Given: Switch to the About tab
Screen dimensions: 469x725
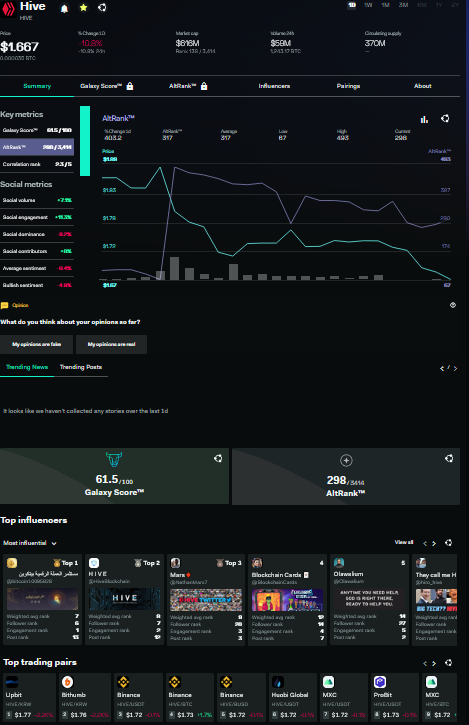Looking at the screenshot, I should point(423,86).
